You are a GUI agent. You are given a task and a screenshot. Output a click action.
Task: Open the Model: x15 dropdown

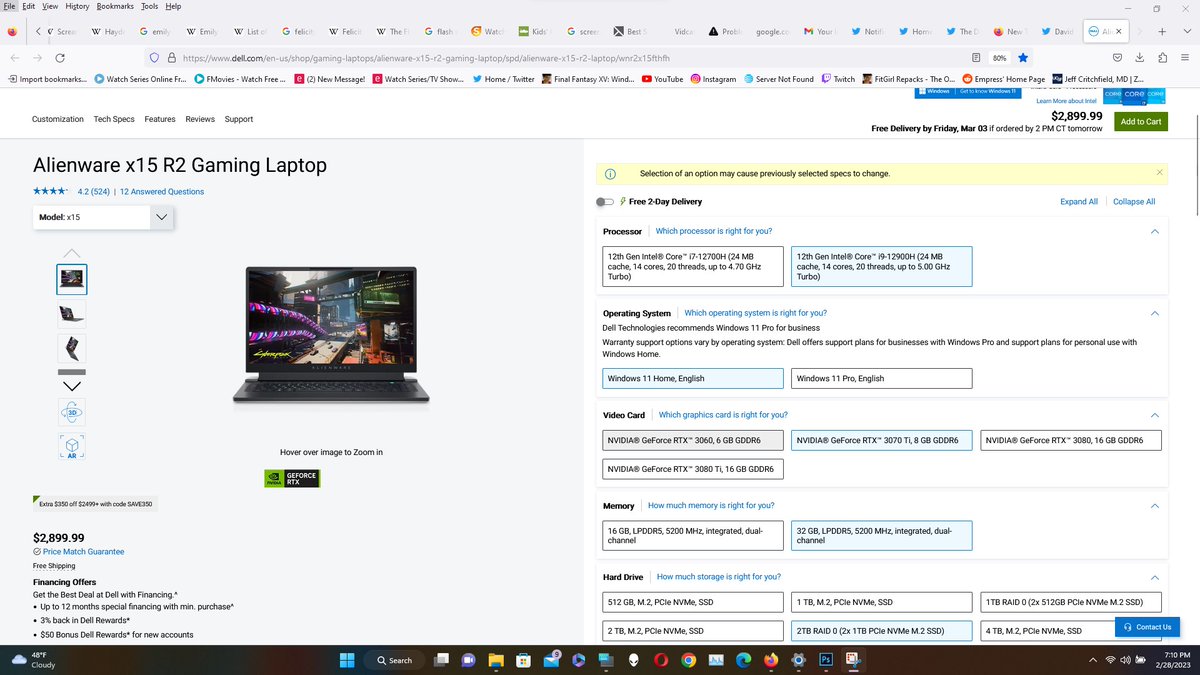[x=103, y=217]
